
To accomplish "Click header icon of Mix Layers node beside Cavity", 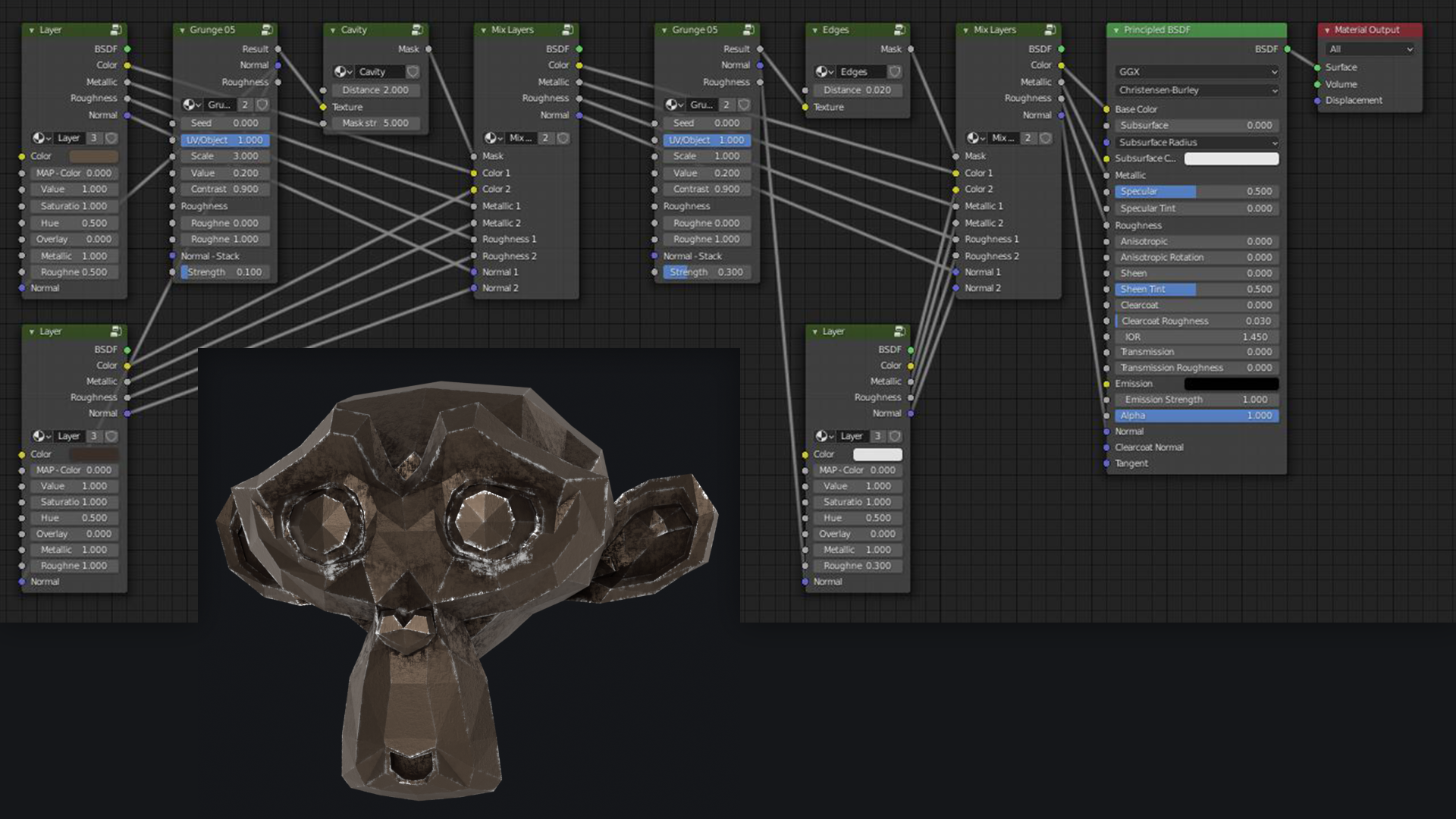I will click(x=568, y=30).
